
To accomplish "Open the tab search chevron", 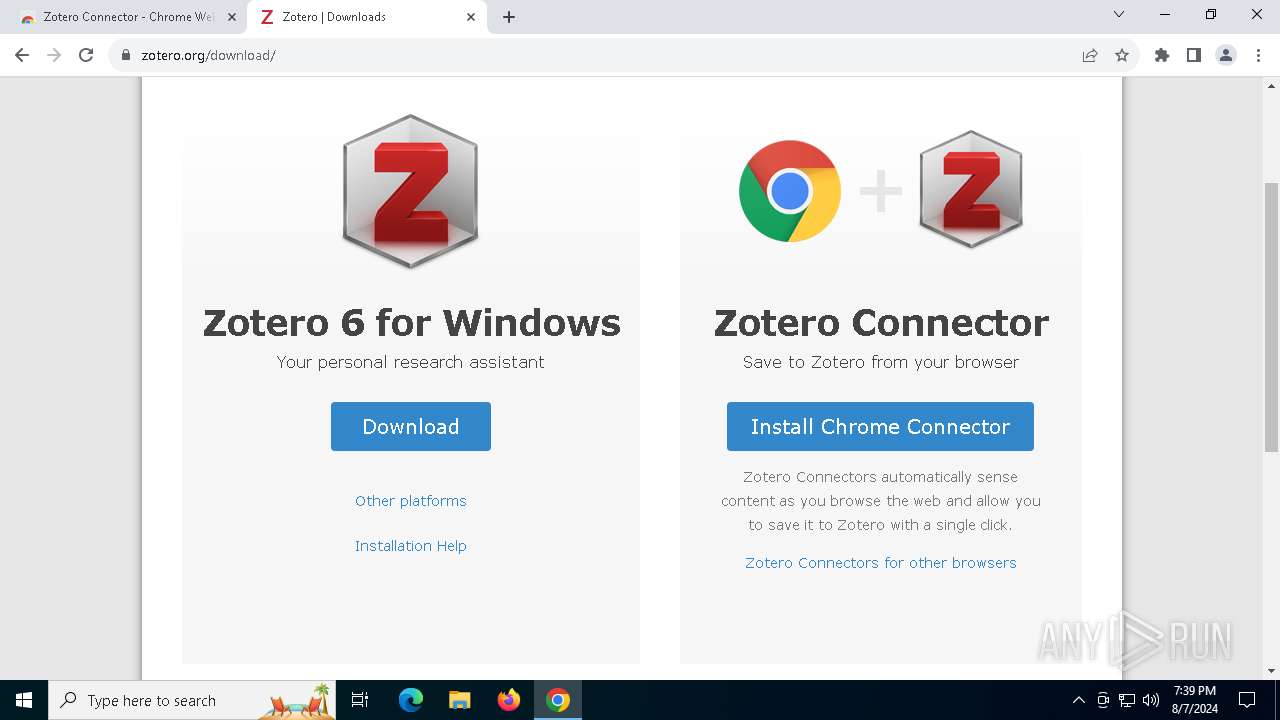I will 1119,15.
